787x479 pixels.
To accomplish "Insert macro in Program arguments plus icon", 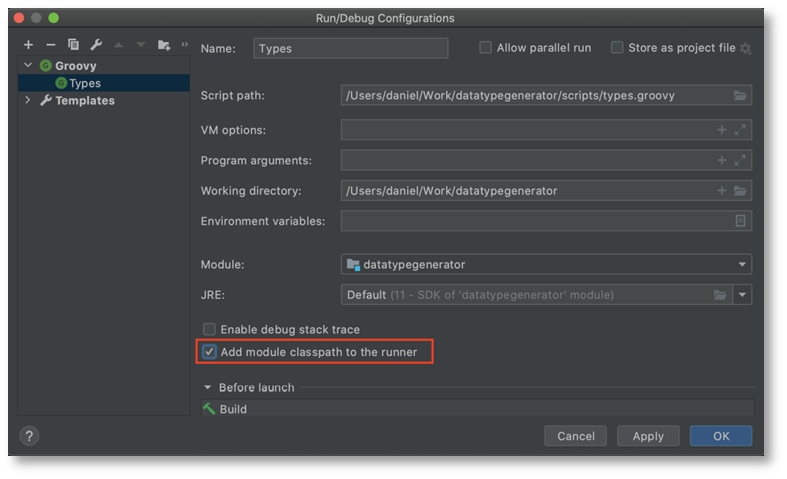I will (x=722, y=160).
